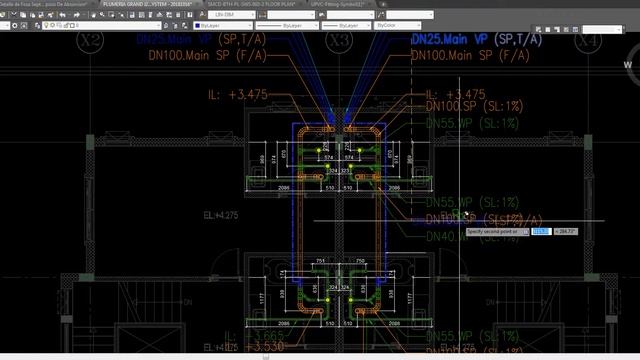Open the Sheet Set Manager icon

(x=160, y=15)
